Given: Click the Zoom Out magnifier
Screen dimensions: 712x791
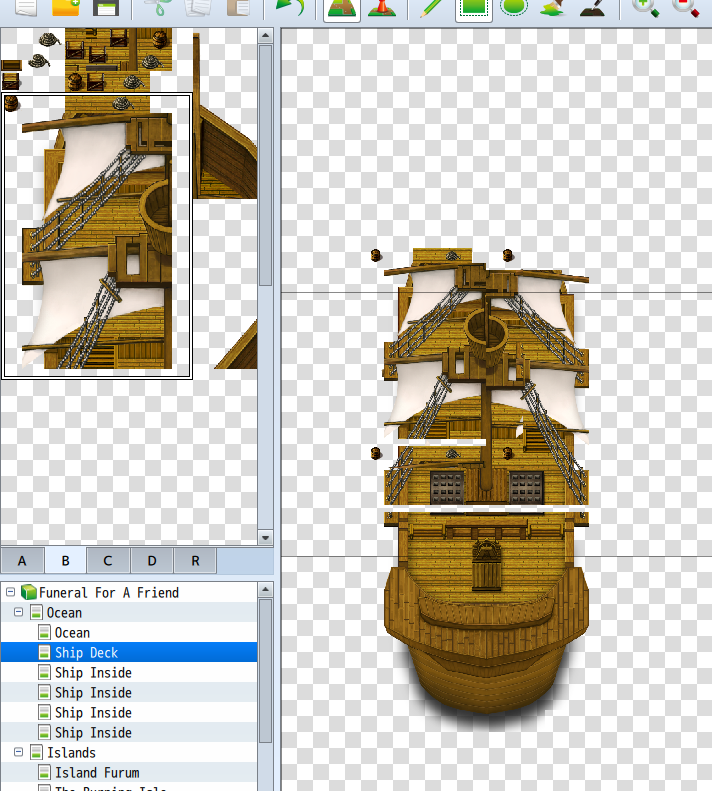Looking at the screenshot, I should [x=685, y=7].
